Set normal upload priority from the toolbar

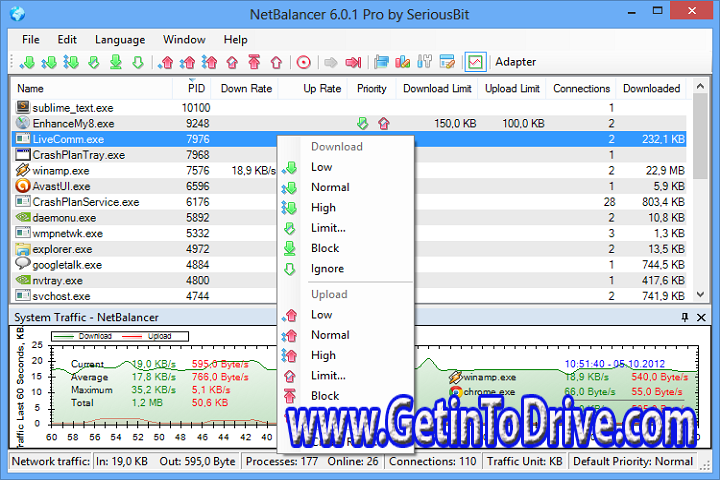tap(188, 62)
